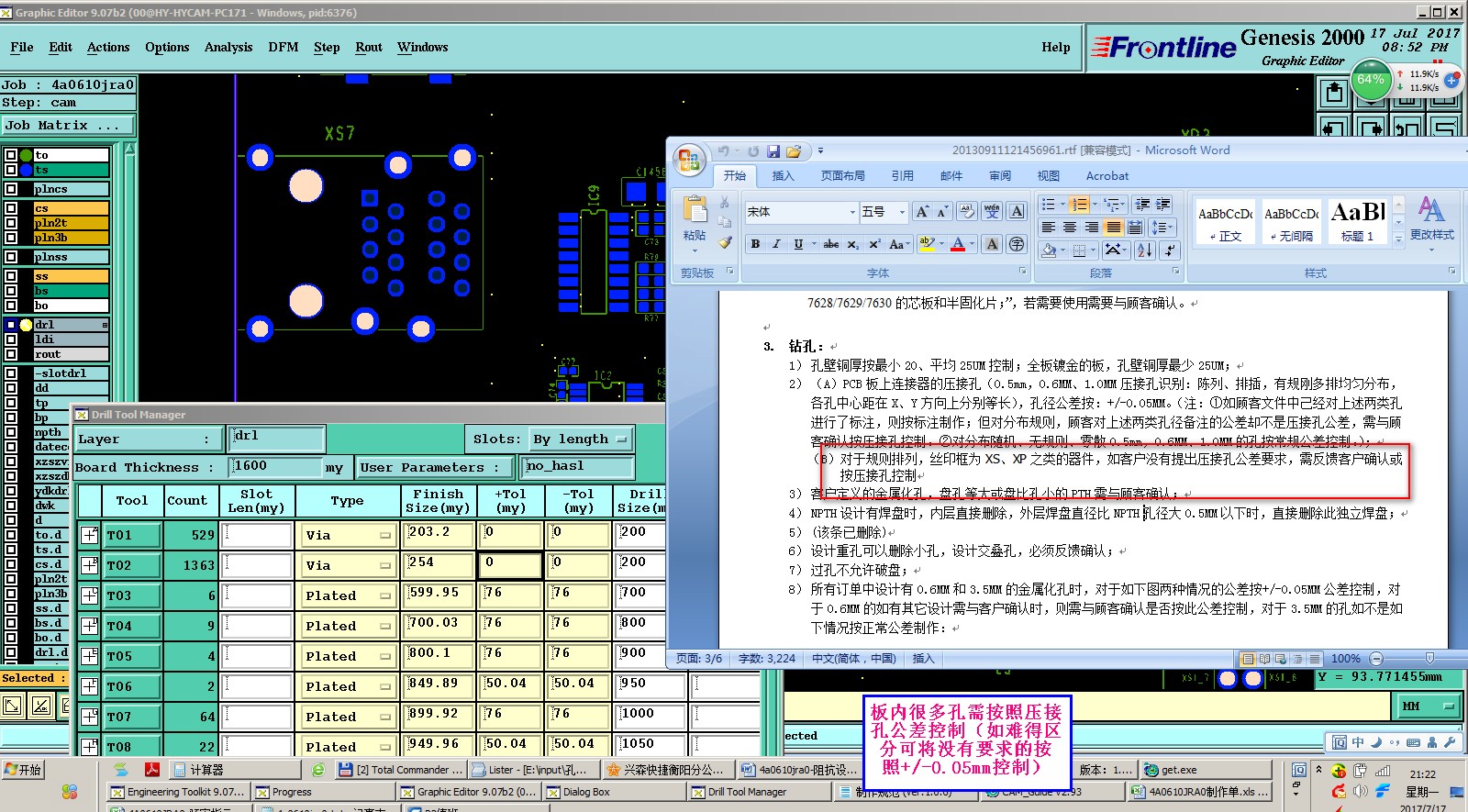Click the Board Thickness 1600 field
The width and height of the screenshot is (1468, 812).
pyautogui.click(x=277, y=467)
